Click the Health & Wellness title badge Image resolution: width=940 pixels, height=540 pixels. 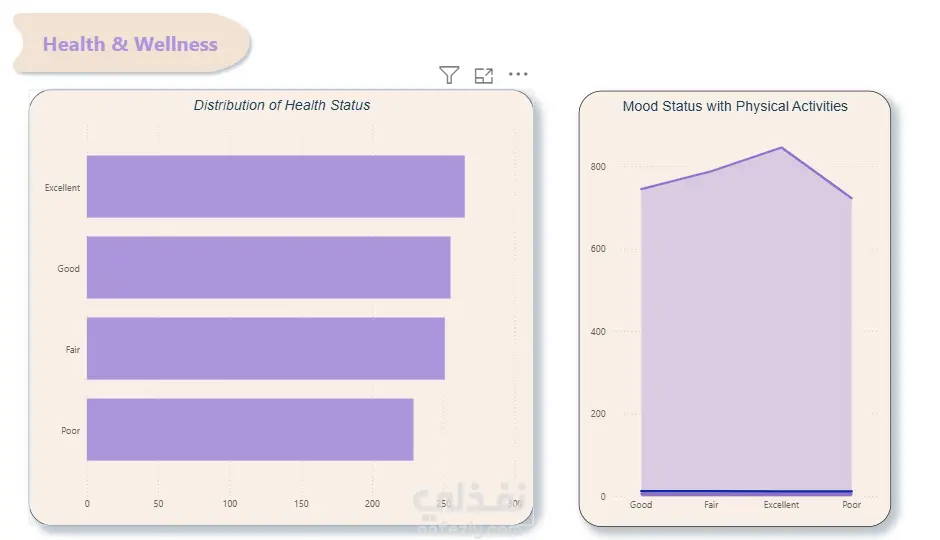(130, 44)
